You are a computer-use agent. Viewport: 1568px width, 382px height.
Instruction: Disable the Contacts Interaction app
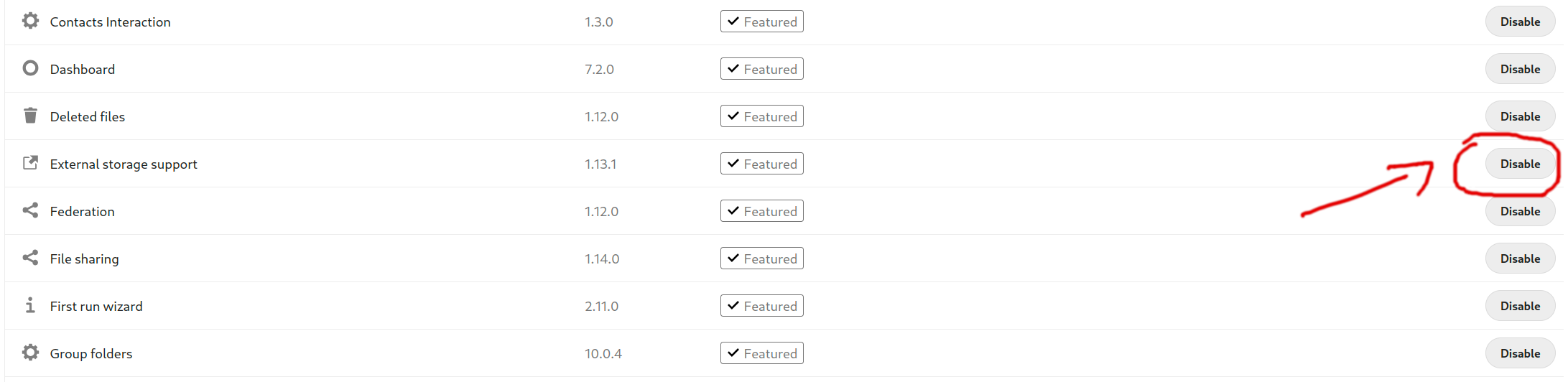[1520, 22]
